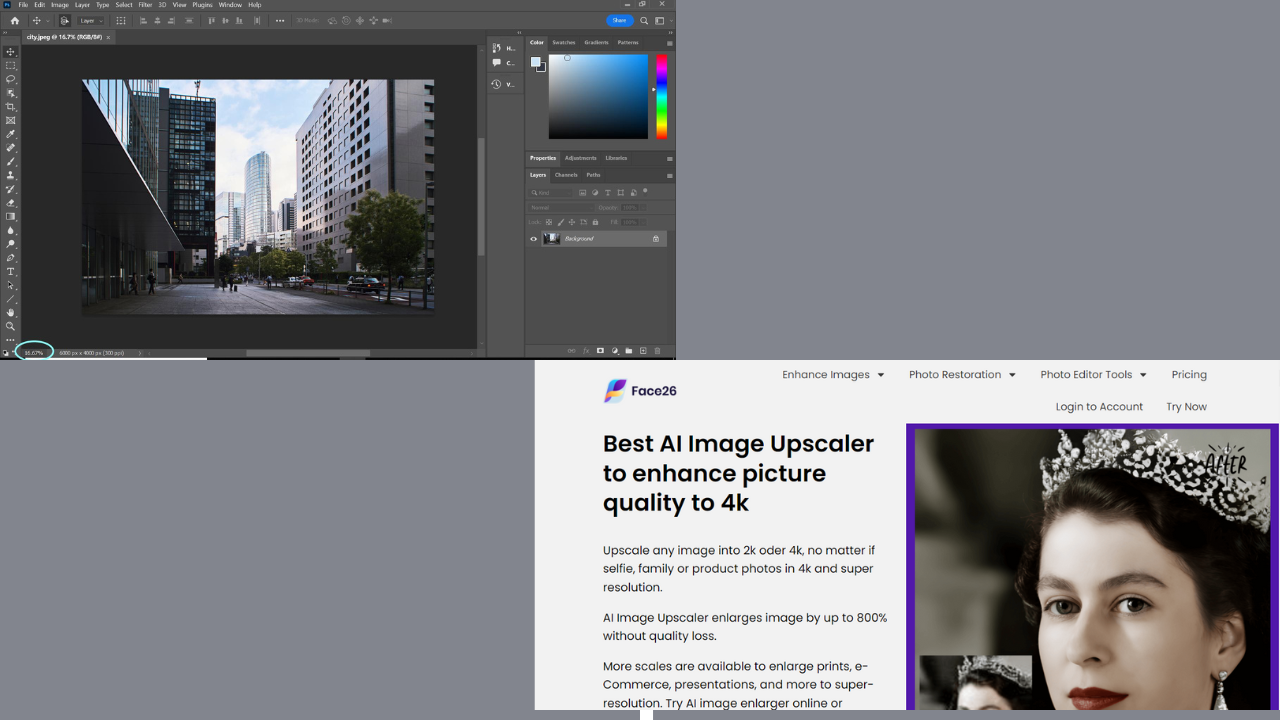Select the Blur tool
Image resolution: width=1280 pixels, height=720 pixels.
click(x=11, y=230)
